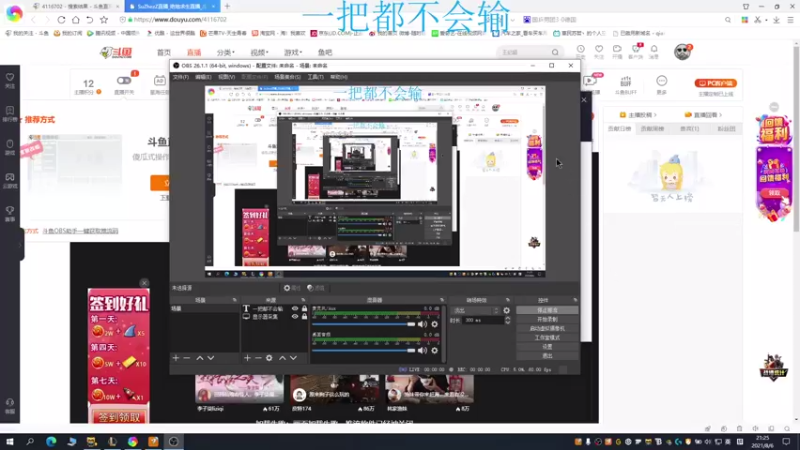Open OBS settings button in controls
Screen dimensions: 800x450
[x=547, y=347]
